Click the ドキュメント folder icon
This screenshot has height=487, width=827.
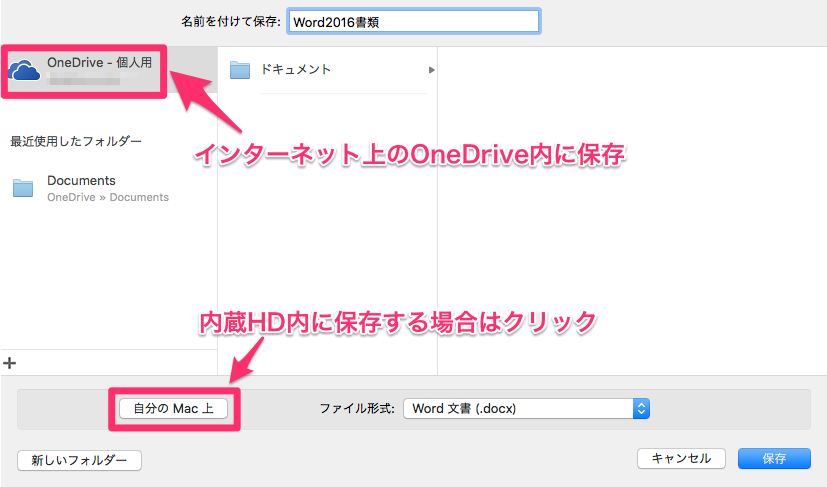pyautogui.click(x=240, y=70)
